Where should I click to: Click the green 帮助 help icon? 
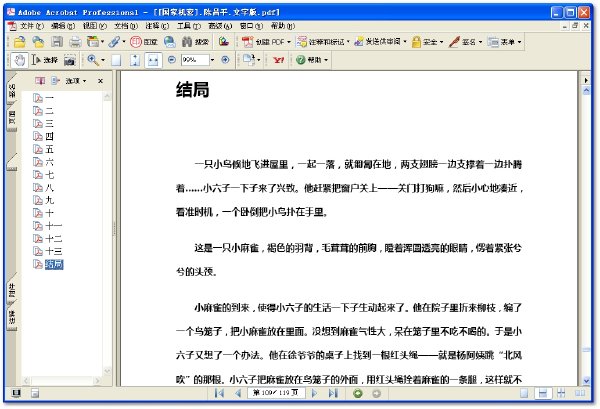[x=301, y=60]
